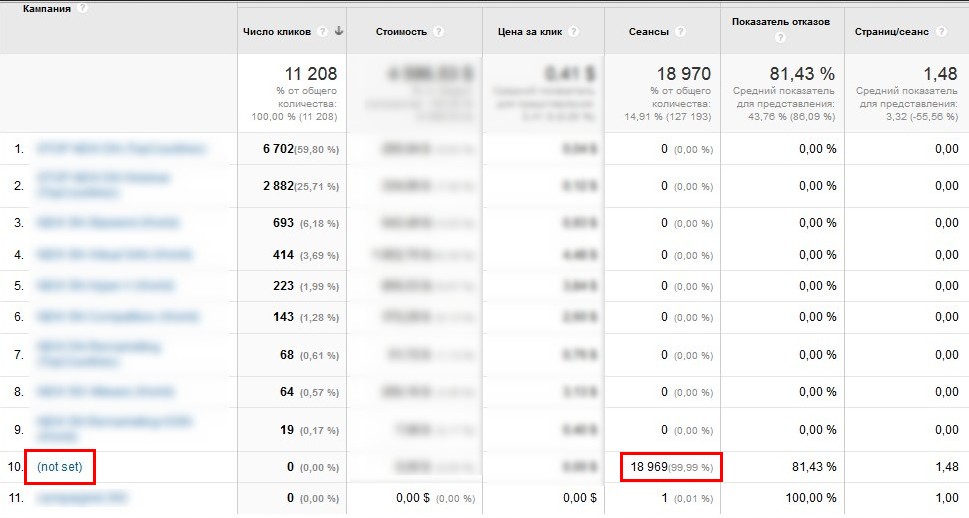Select clicks cell 19 (0,17 %)
This screenshot has width=969, height=518.
pos(310,430)
